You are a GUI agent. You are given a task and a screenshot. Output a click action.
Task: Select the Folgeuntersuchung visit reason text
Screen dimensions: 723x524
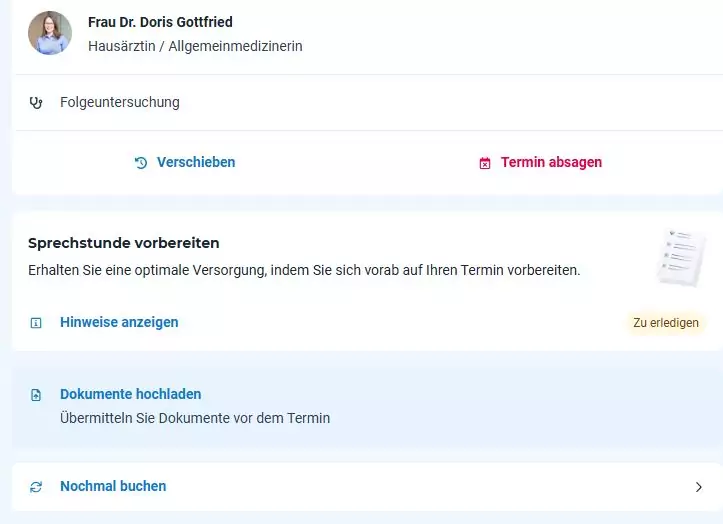coord(120,102)
